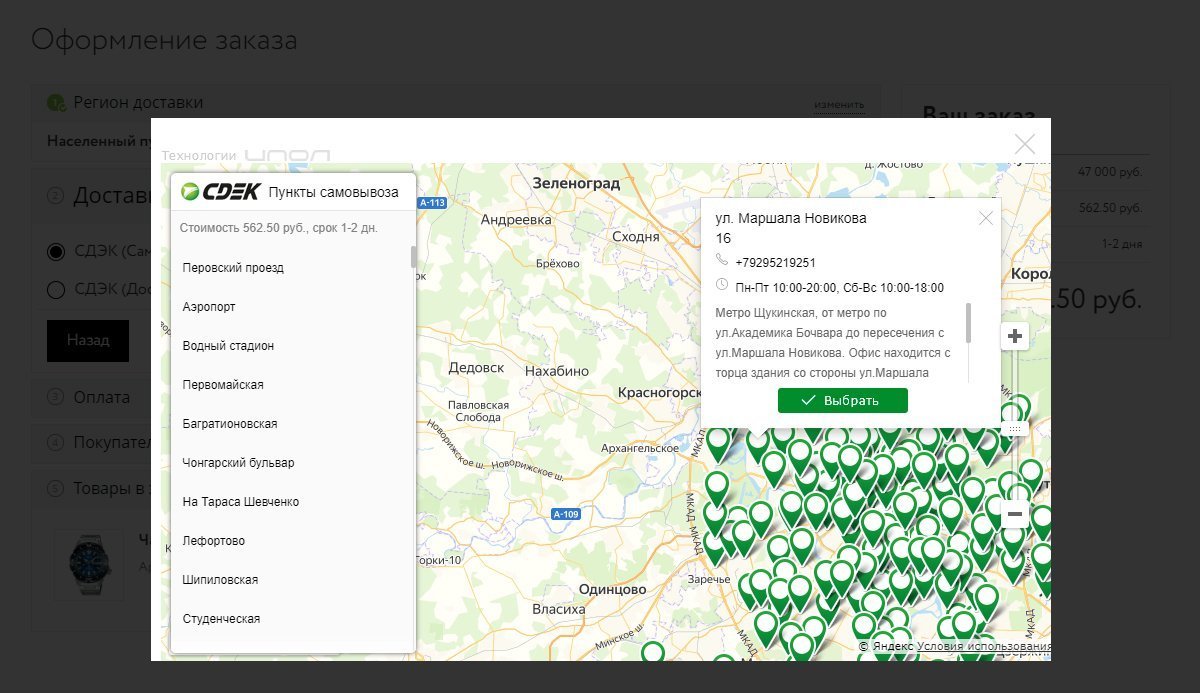
Task: Click the map zoom out minus button
Action: click(1015, 514)
